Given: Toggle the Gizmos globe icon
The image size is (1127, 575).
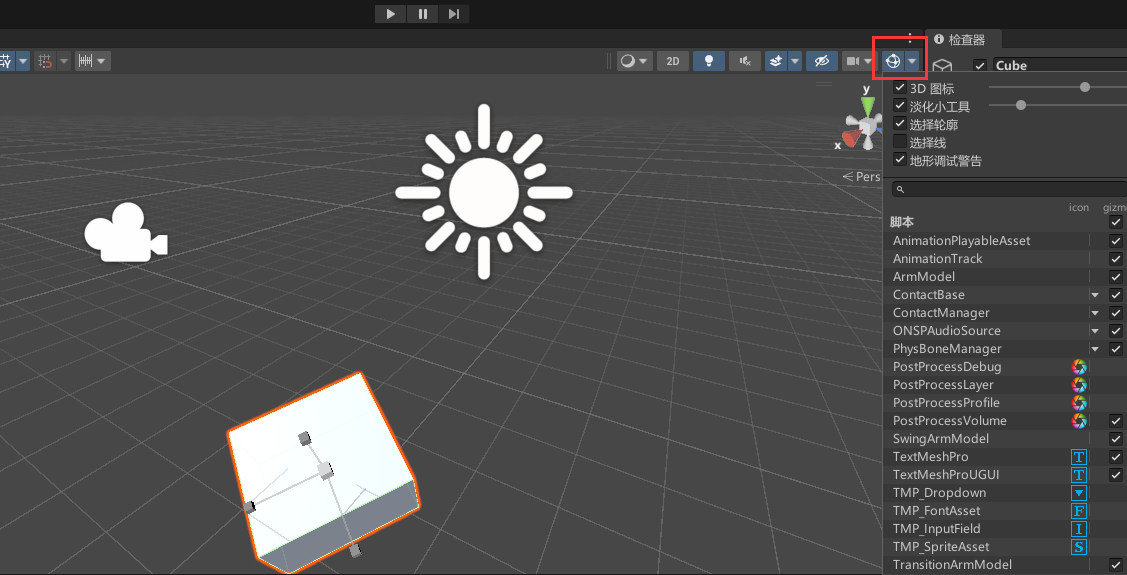Looking at the screenshot, I should pos(893,61).
